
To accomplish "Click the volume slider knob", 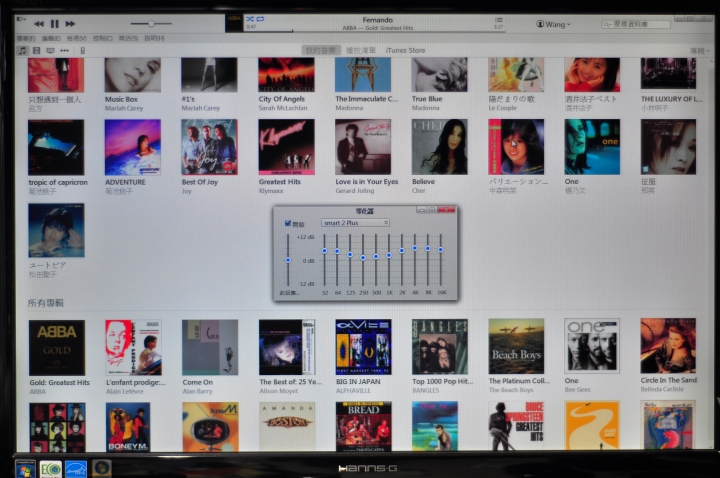I will click(x=151, y=23).
